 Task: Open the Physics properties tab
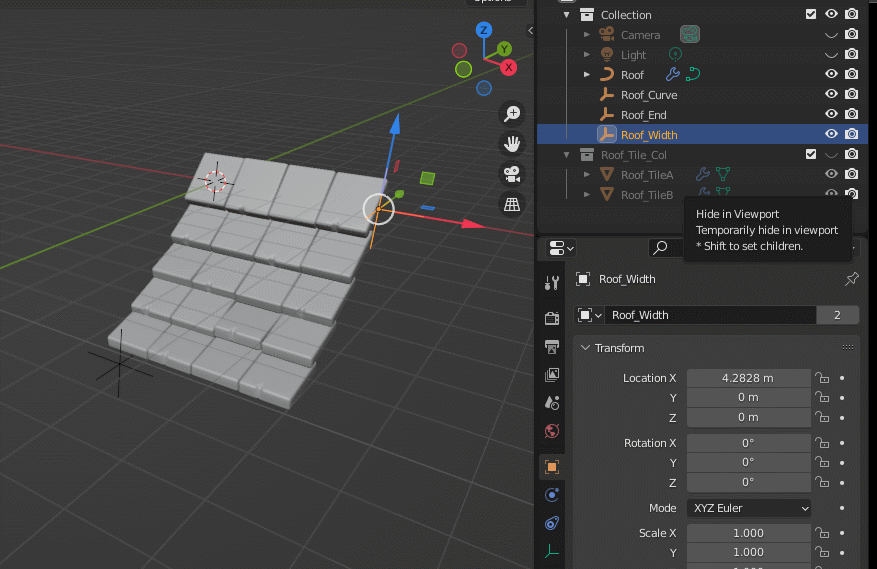click(552, 495)
